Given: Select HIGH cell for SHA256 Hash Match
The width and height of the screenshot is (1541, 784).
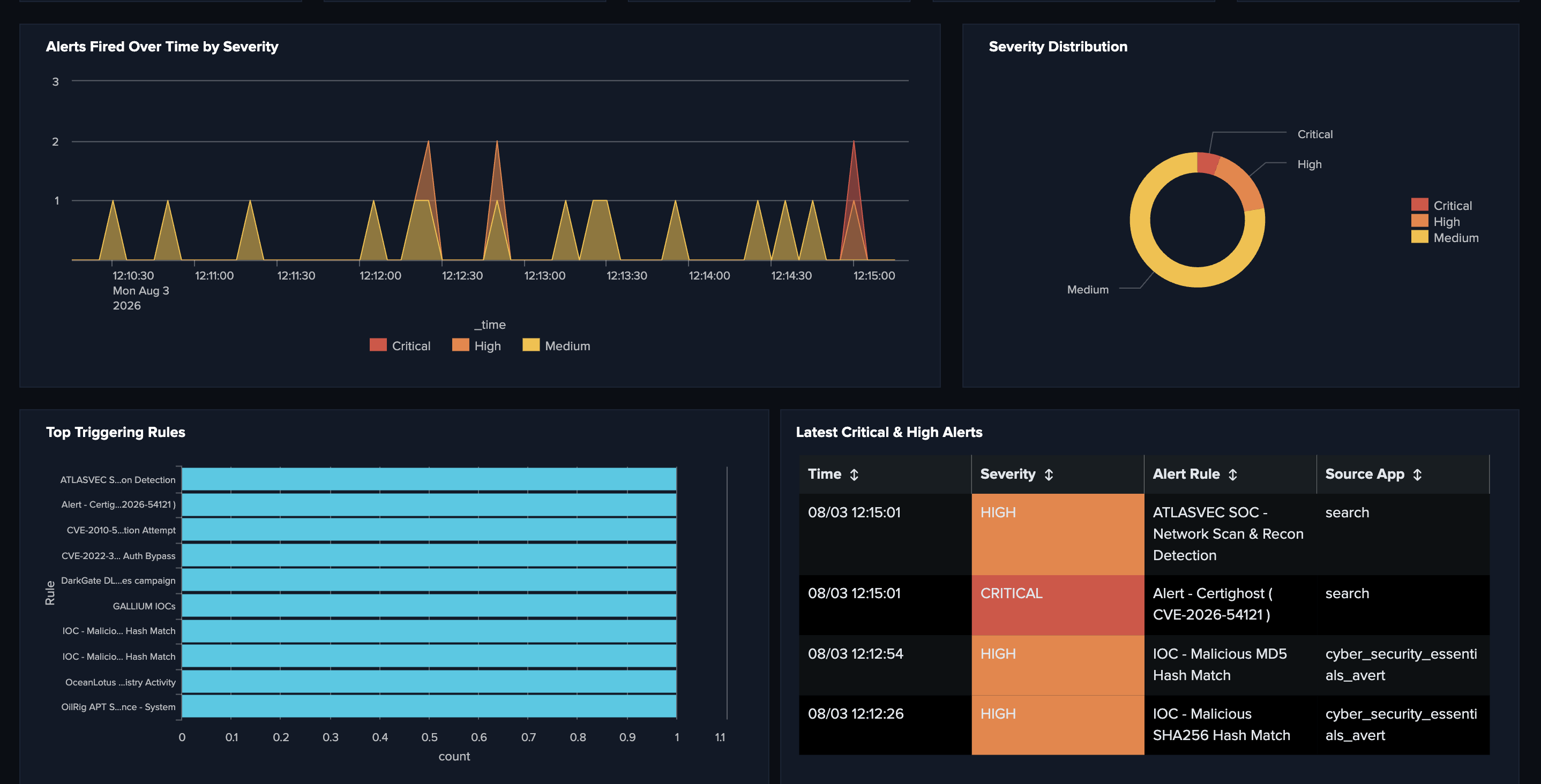Looking at the screenshot, I should [1058, 725].
